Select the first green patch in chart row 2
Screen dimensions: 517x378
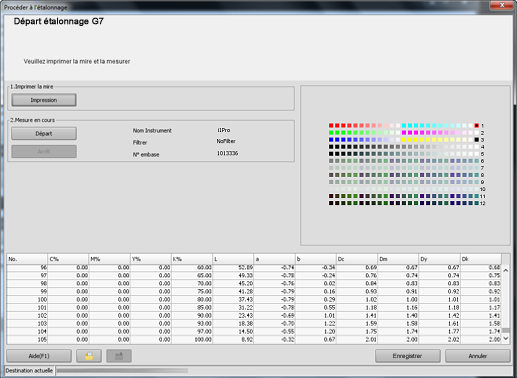pyautogui.click(x=331, y=133)
